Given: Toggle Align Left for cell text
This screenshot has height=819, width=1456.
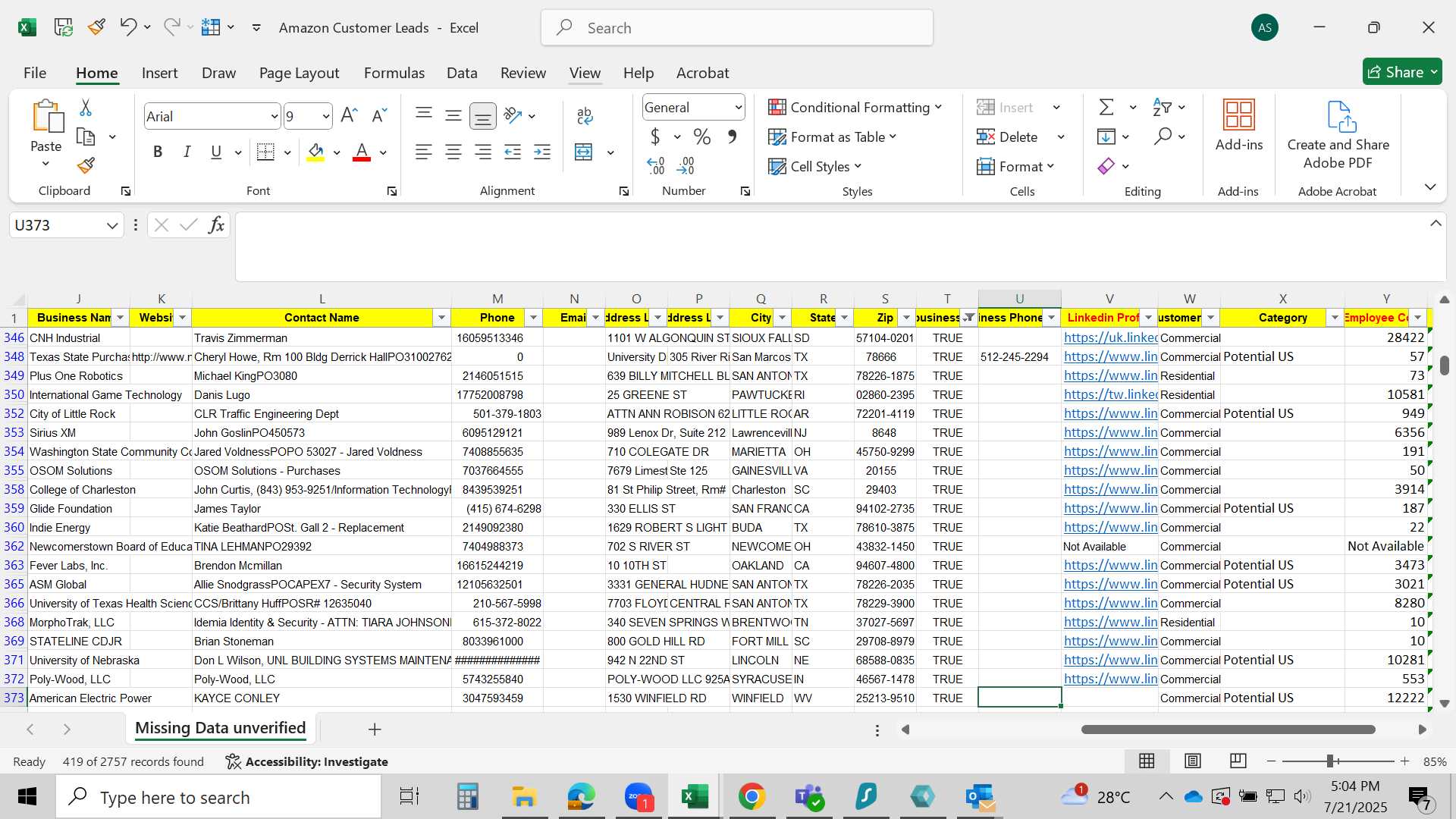Looking at the screenshot, I should [x=424, y=152].
